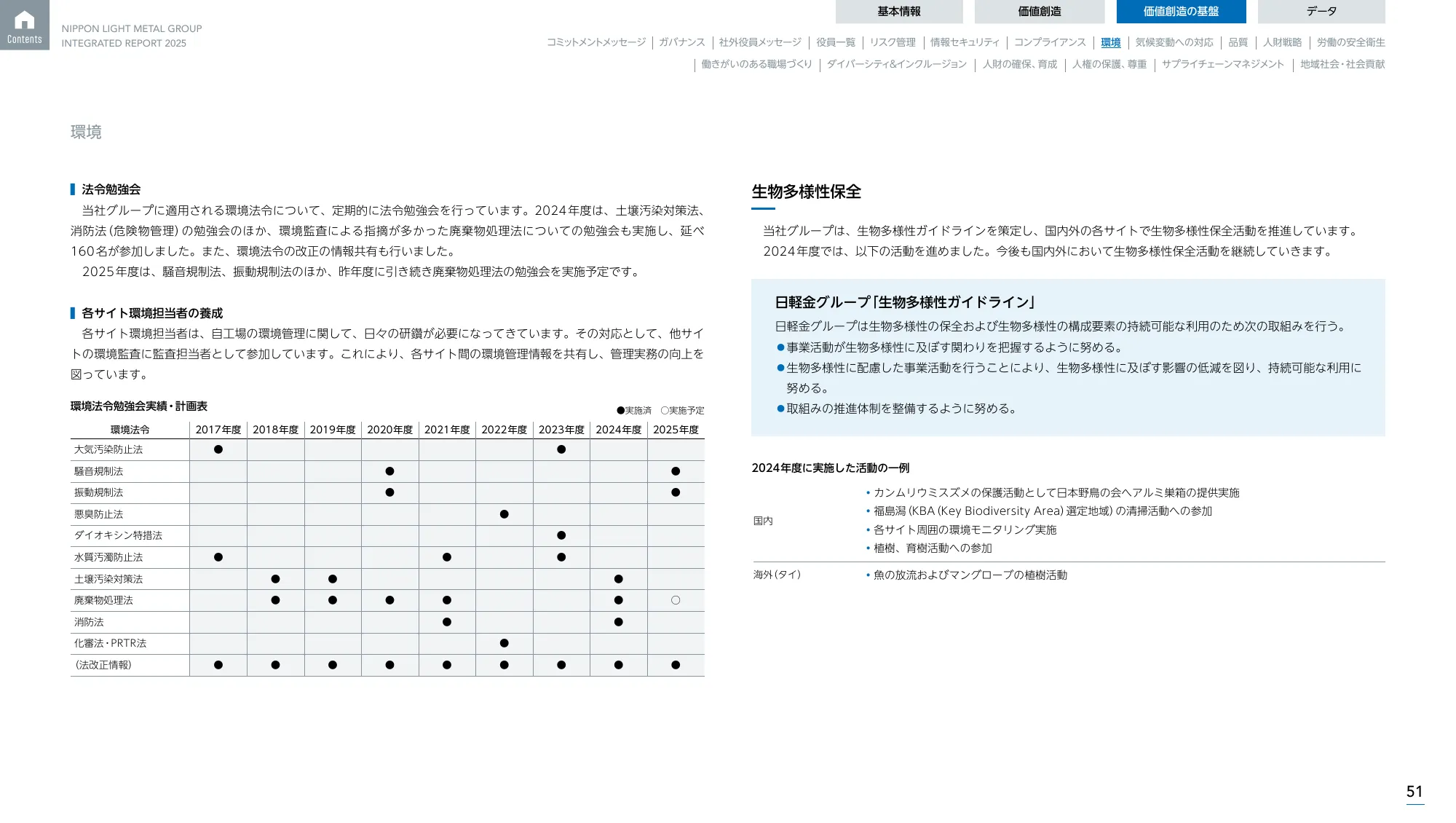Navigate to サプライチェーンマネジメント
The image size is (1456, 823).
pos(1224,64)
